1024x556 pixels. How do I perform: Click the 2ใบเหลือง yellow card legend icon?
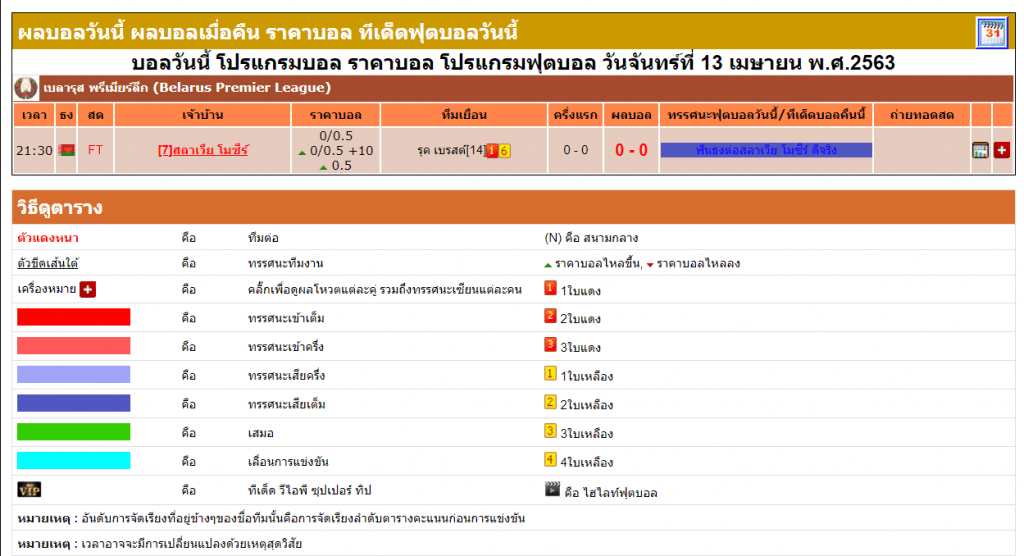pos(550,402)
